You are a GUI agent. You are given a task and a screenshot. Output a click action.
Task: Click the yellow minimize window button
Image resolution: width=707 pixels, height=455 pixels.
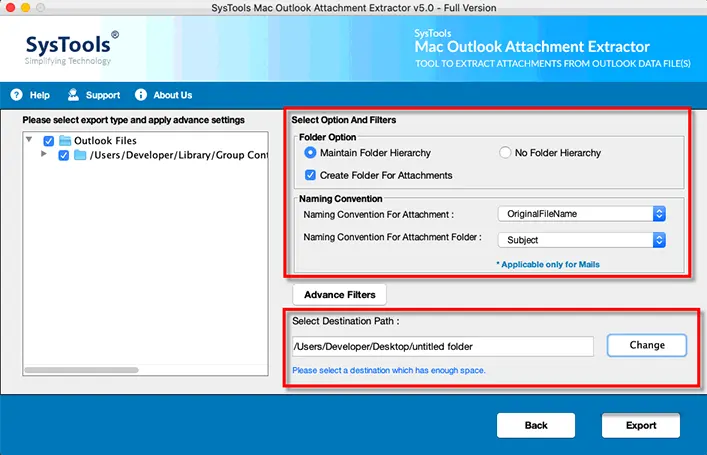pos(25,7)
